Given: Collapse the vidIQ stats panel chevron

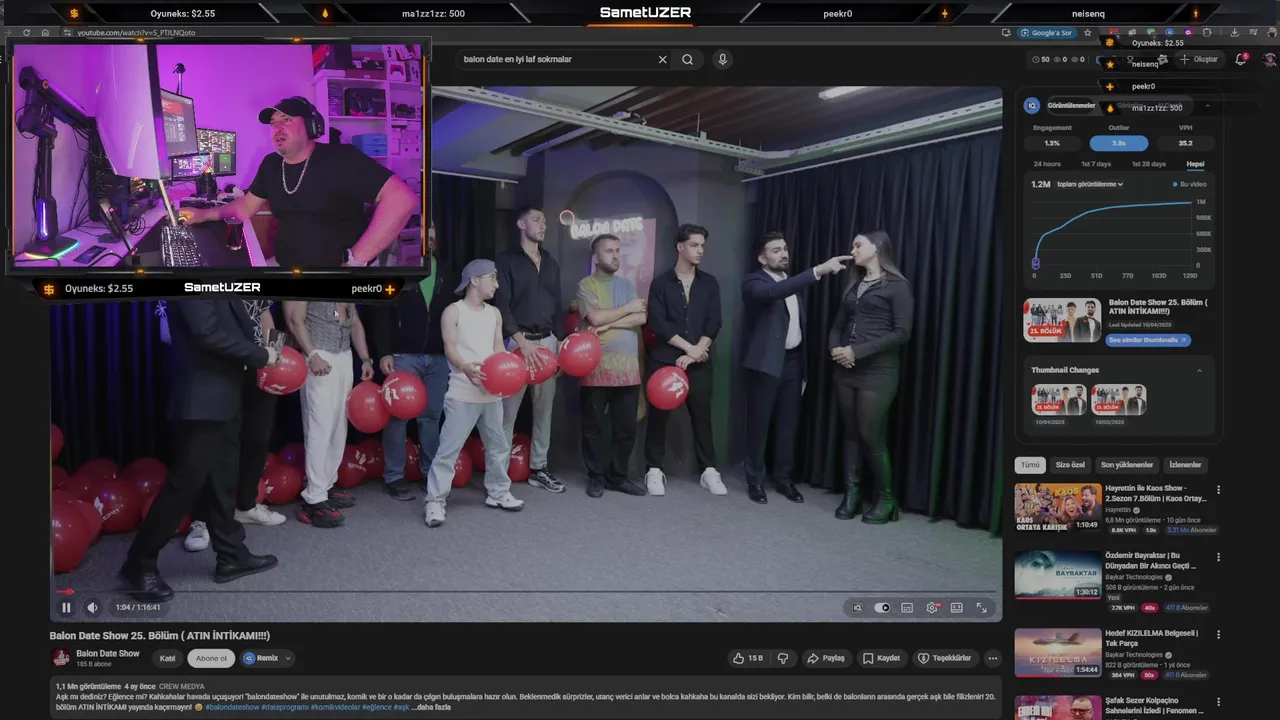Looking at the screenshot, I should point(1207,105).
